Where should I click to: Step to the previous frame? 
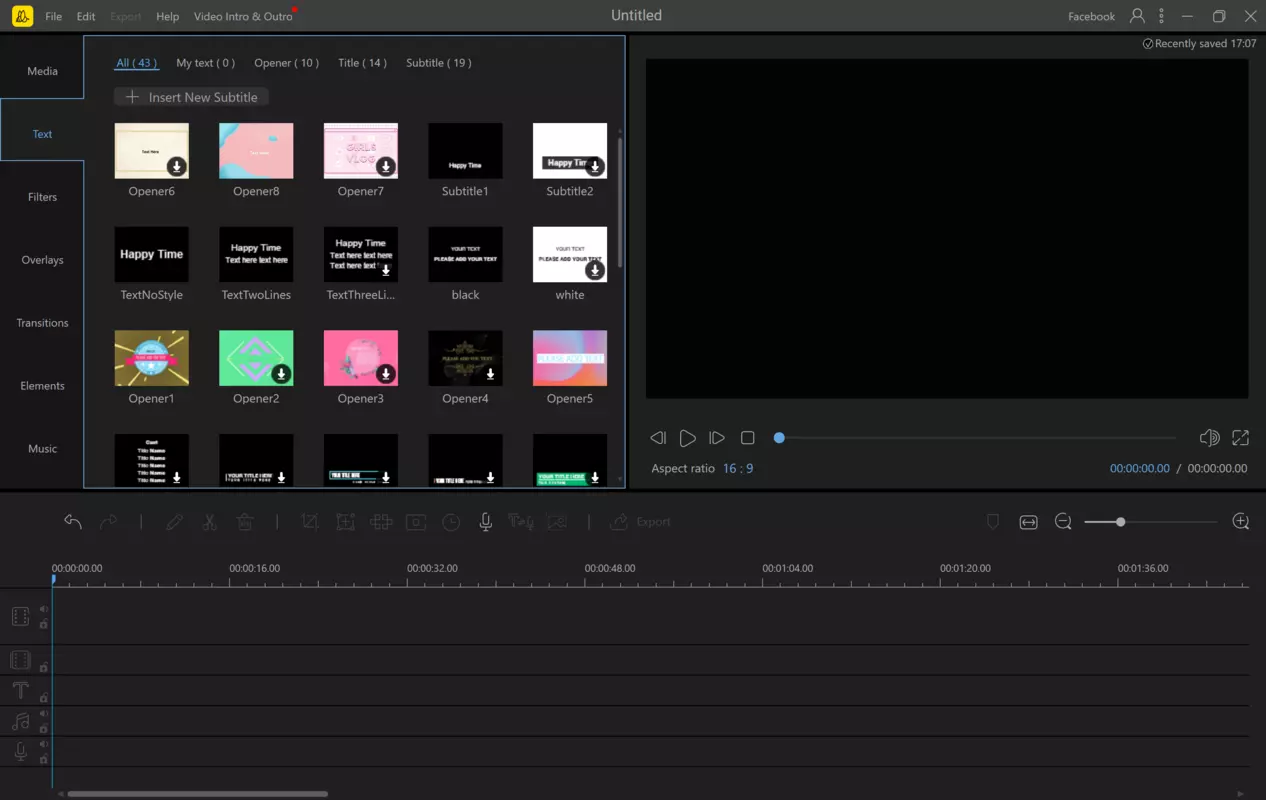click(658, 438)
